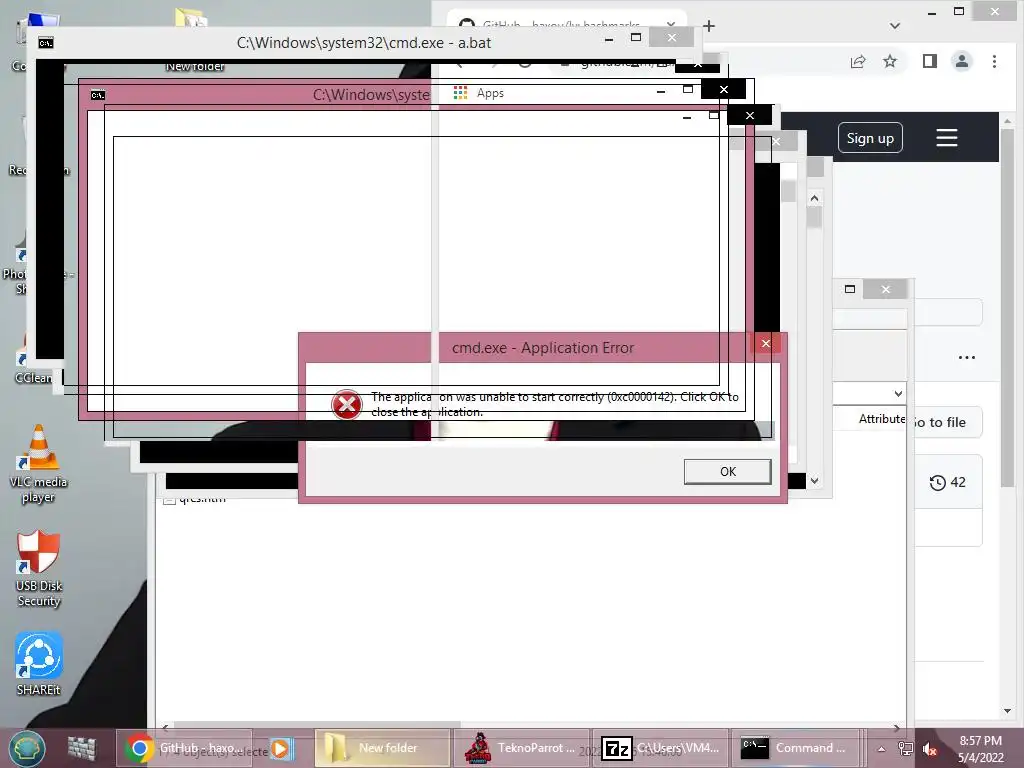Click the Go to file button
This screenshot has height=768, width=1024.
click(x=940, y=423)
